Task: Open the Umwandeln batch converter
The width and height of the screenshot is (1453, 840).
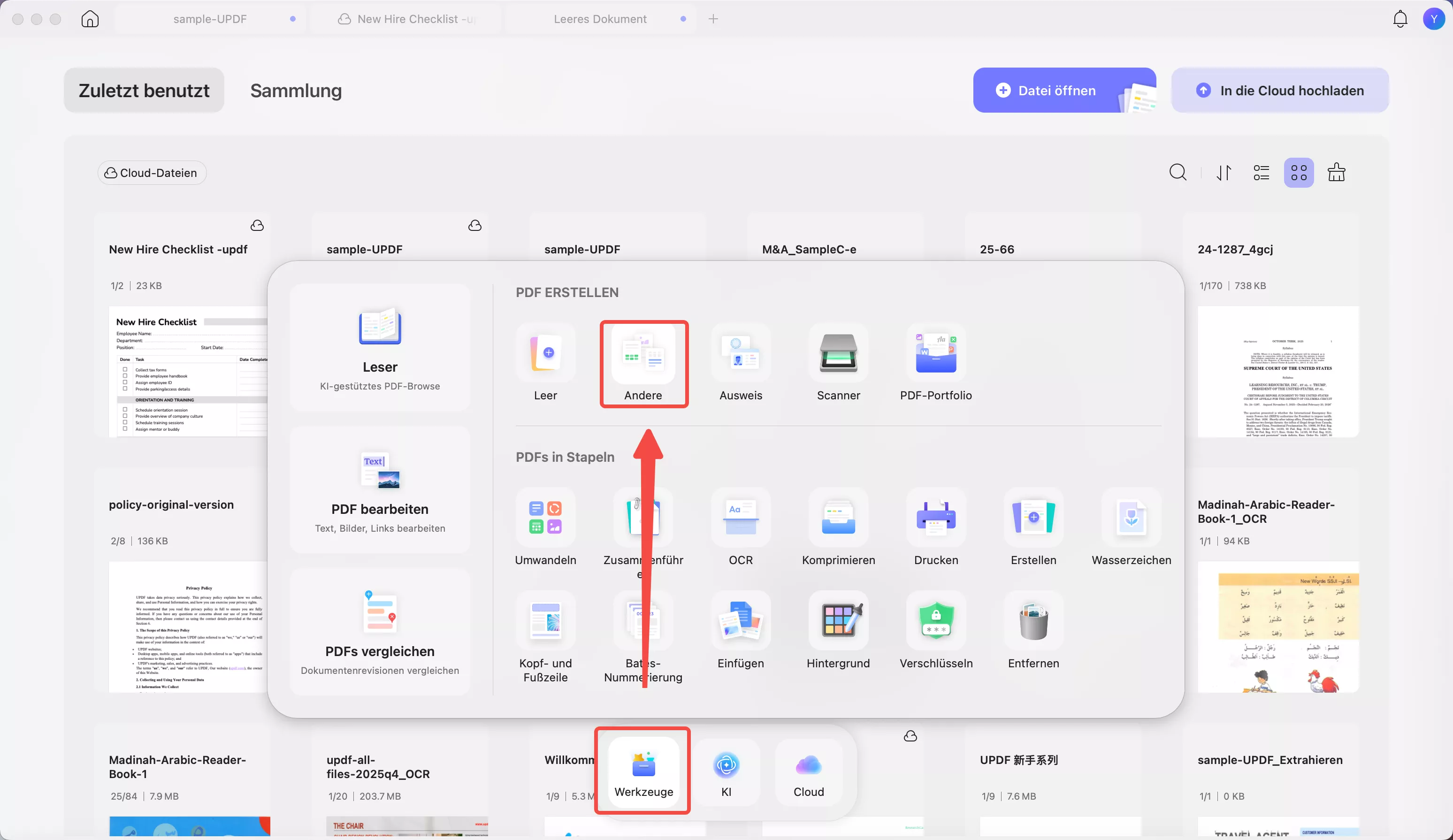Action: point(545,518)
